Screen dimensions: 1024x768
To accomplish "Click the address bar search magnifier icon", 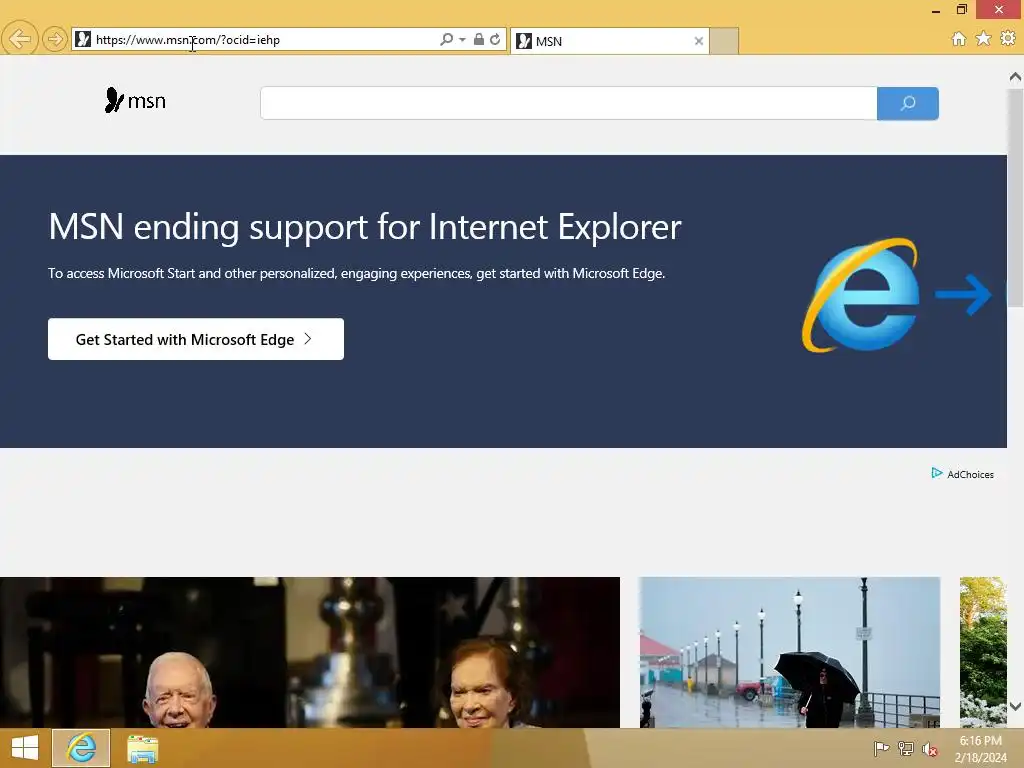I will pyautogui.click(x=446, y=39).
